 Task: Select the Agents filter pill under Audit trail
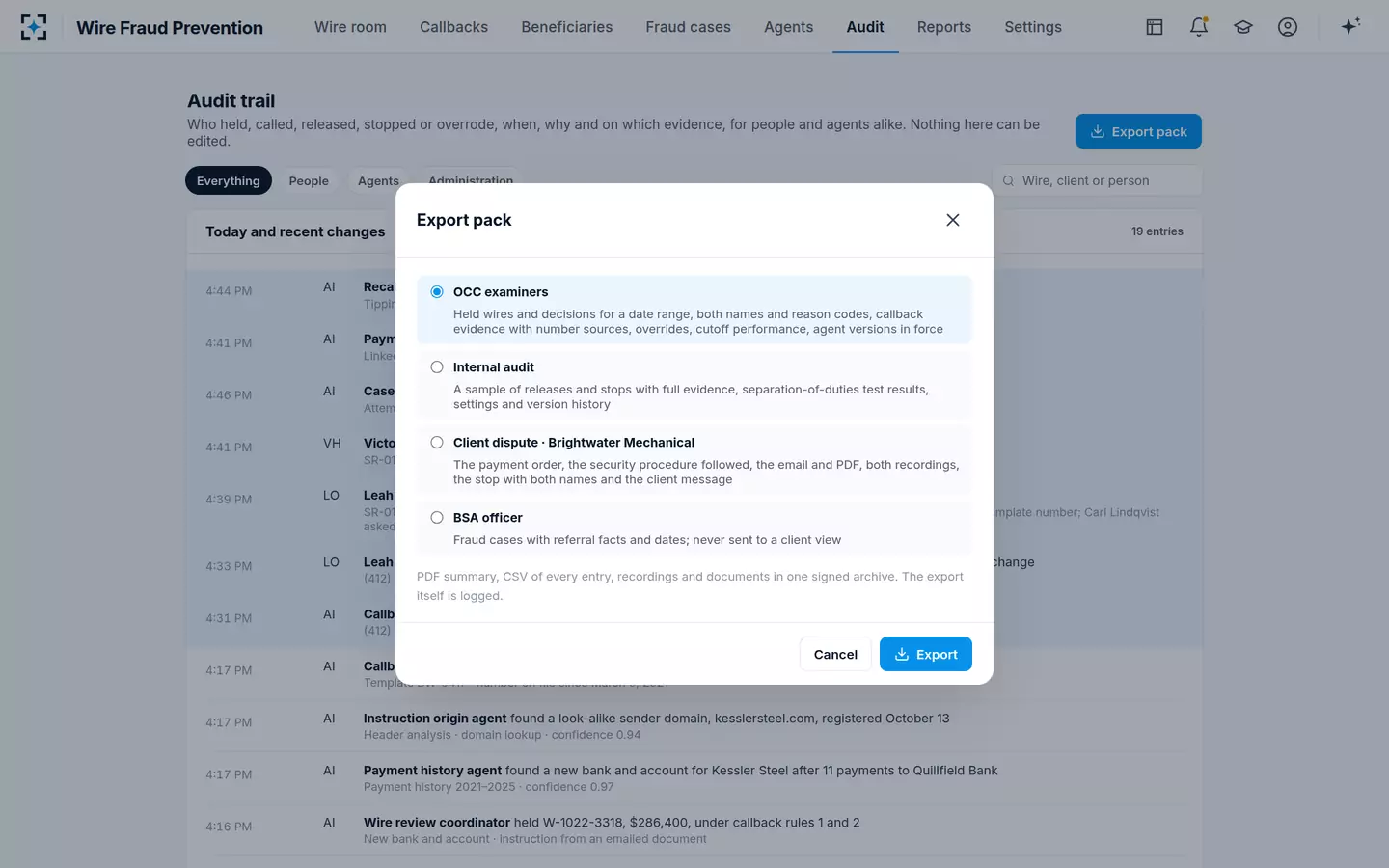pos(378,180)
